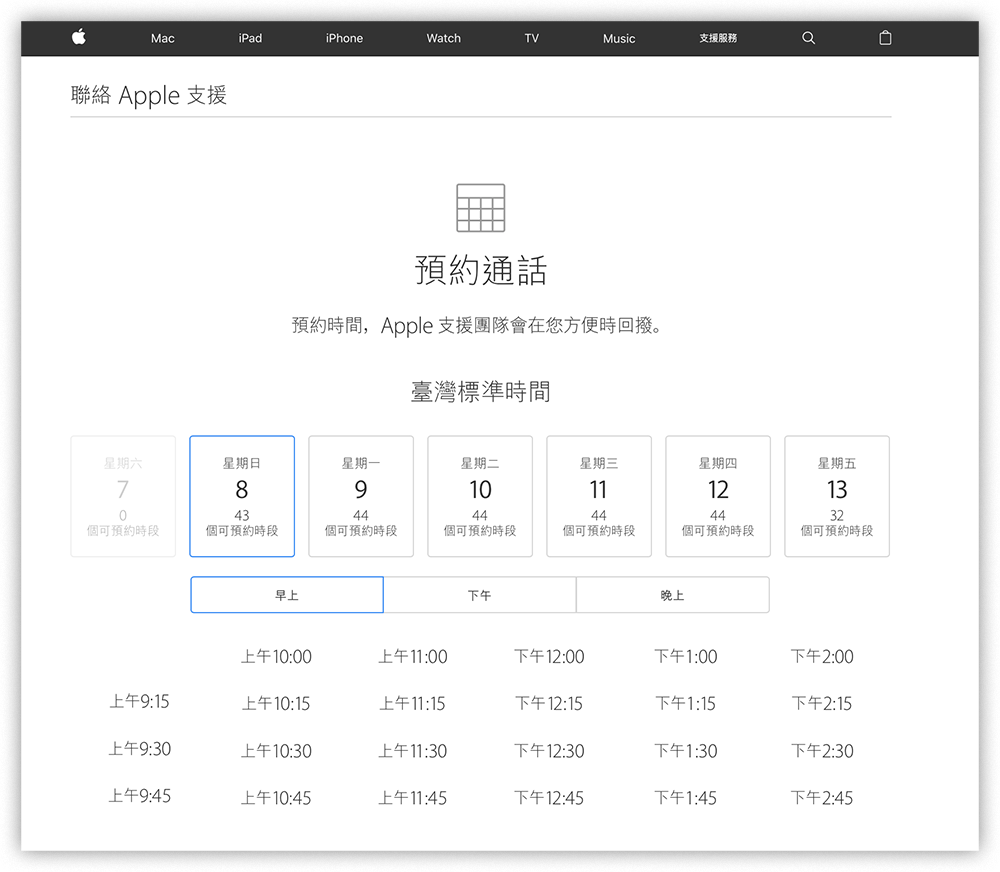Screen dimensions: 1000x872
Task: Choose the 上午10:15 slot
Action: tap(276, 704)
